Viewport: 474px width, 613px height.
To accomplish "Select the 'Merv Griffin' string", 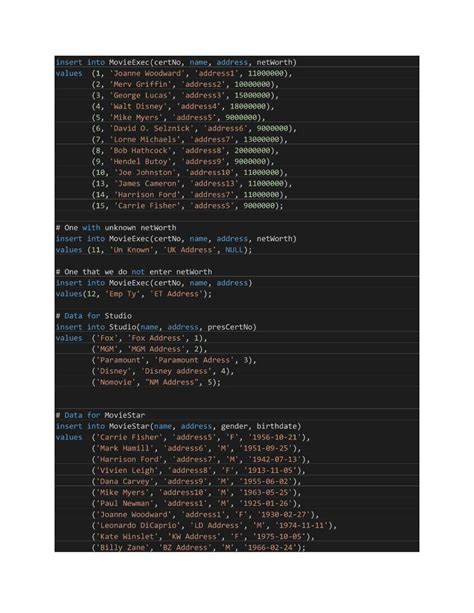I will coord(141,84).
